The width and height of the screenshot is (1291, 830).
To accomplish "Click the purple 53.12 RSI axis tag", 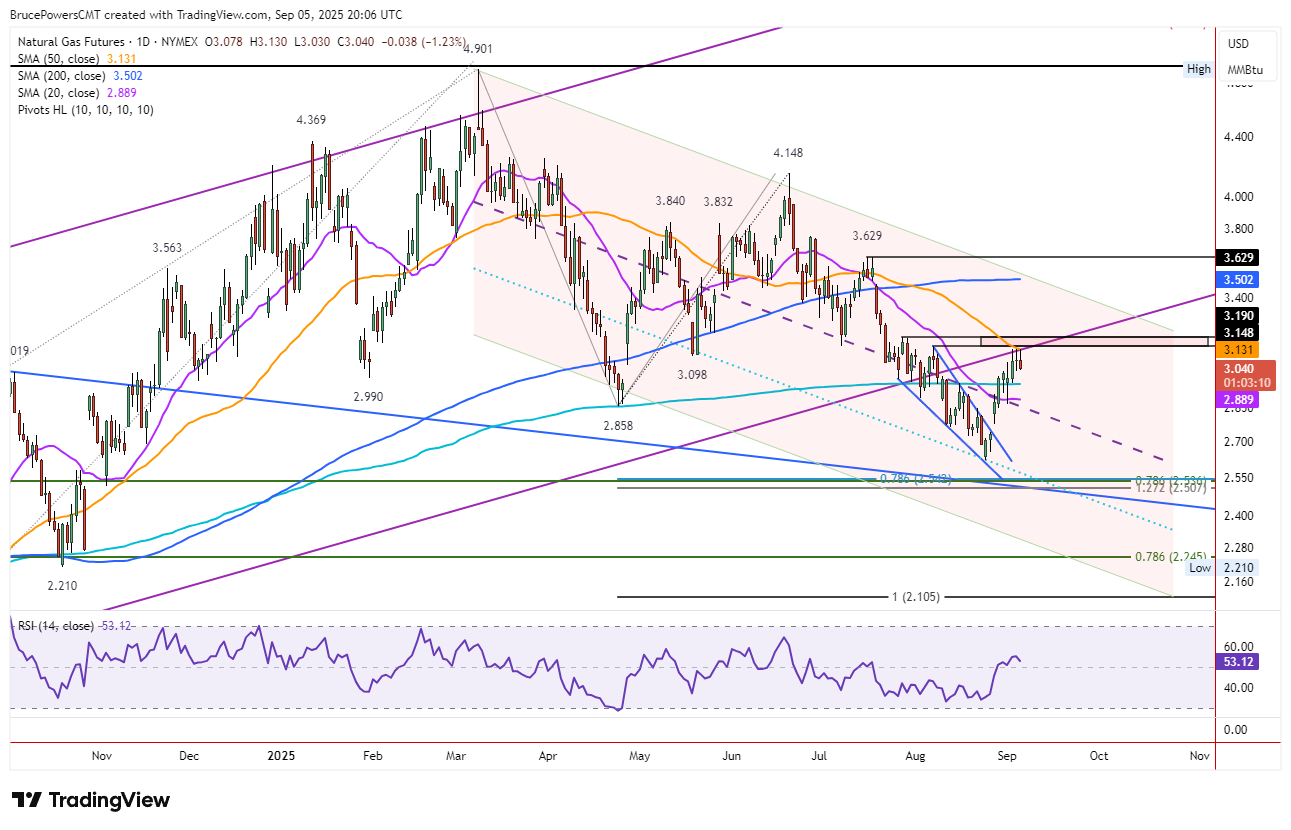I will tap(1238, 661).
